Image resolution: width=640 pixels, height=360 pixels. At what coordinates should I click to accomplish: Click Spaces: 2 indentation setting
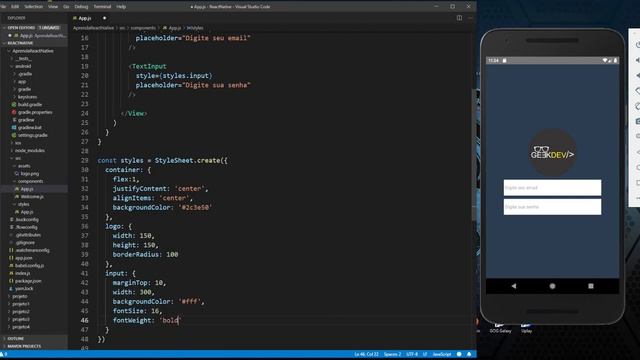tap(392, 354)
